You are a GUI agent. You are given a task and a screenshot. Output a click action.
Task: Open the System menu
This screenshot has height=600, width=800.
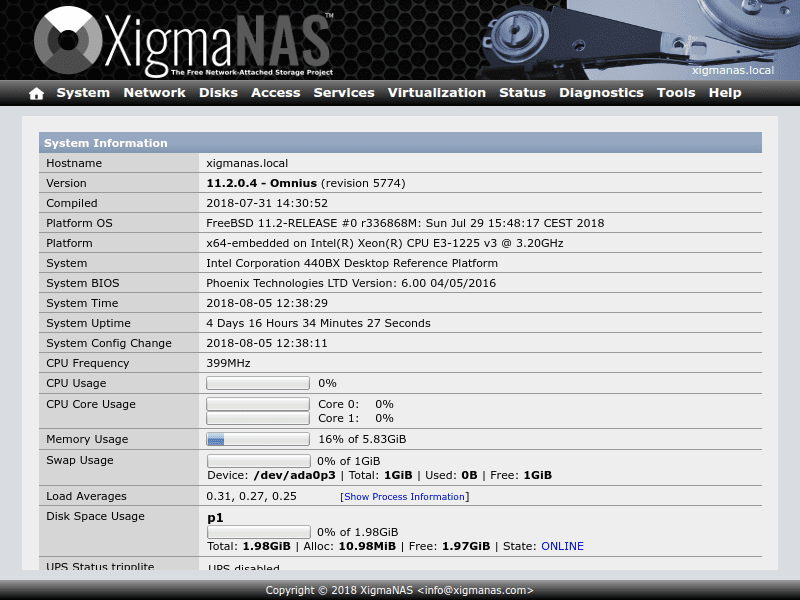click(x=83, y=92)
